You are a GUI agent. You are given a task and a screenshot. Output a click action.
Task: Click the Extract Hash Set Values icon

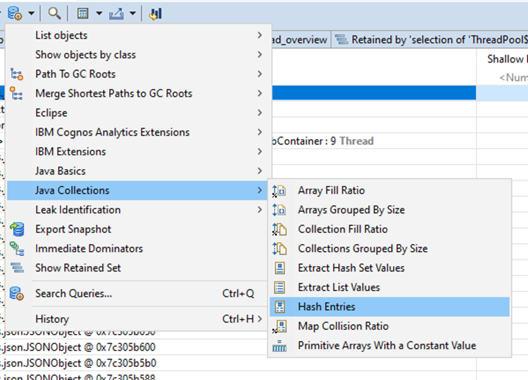point(280,268)
